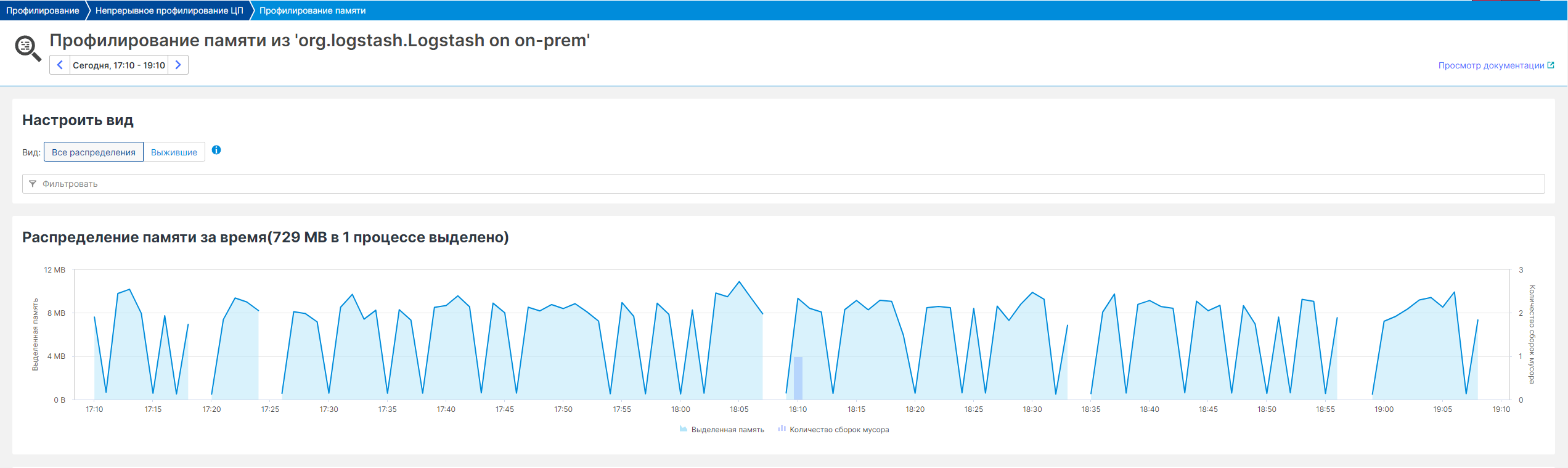Click the chart peak near 18:05
Viewport: 1568px width, 468px height.
[x=739, y=282]
